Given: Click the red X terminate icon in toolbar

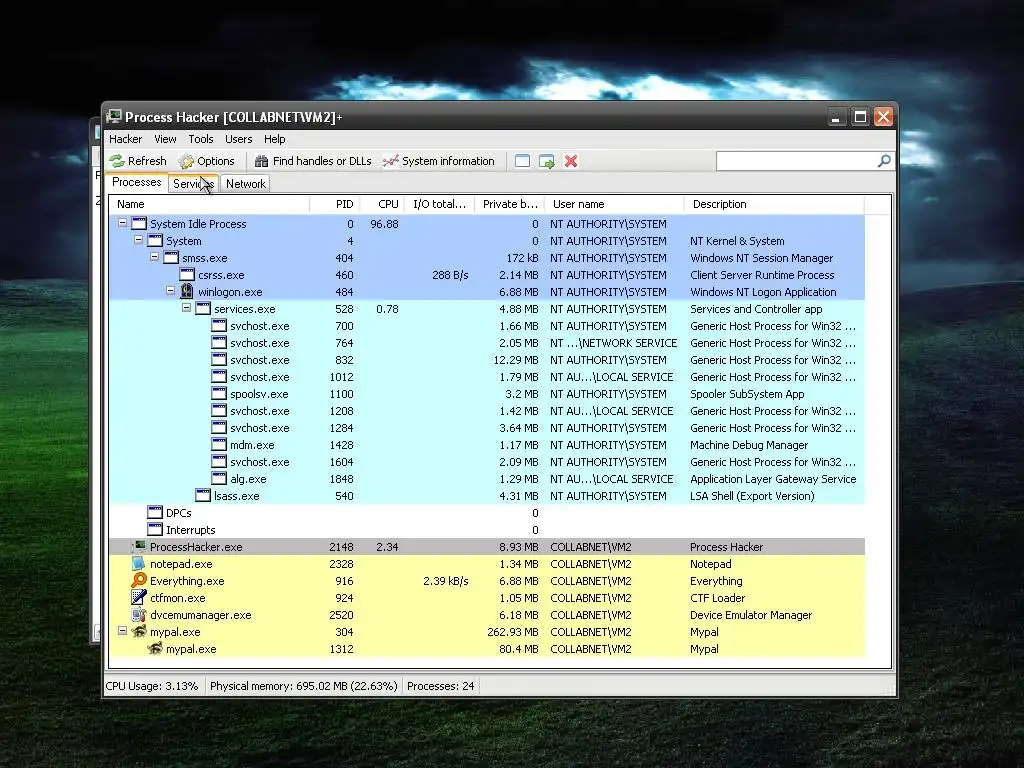Looking at the screenshot, I should (571, 161).
